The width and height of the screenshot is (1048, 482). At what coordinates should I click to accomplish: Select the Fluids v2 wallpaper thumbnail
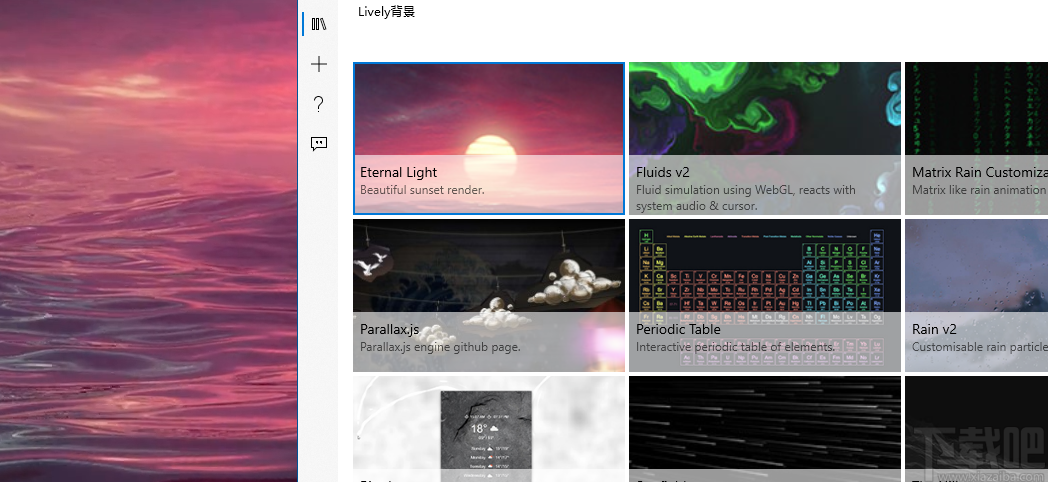coord(765,138)
